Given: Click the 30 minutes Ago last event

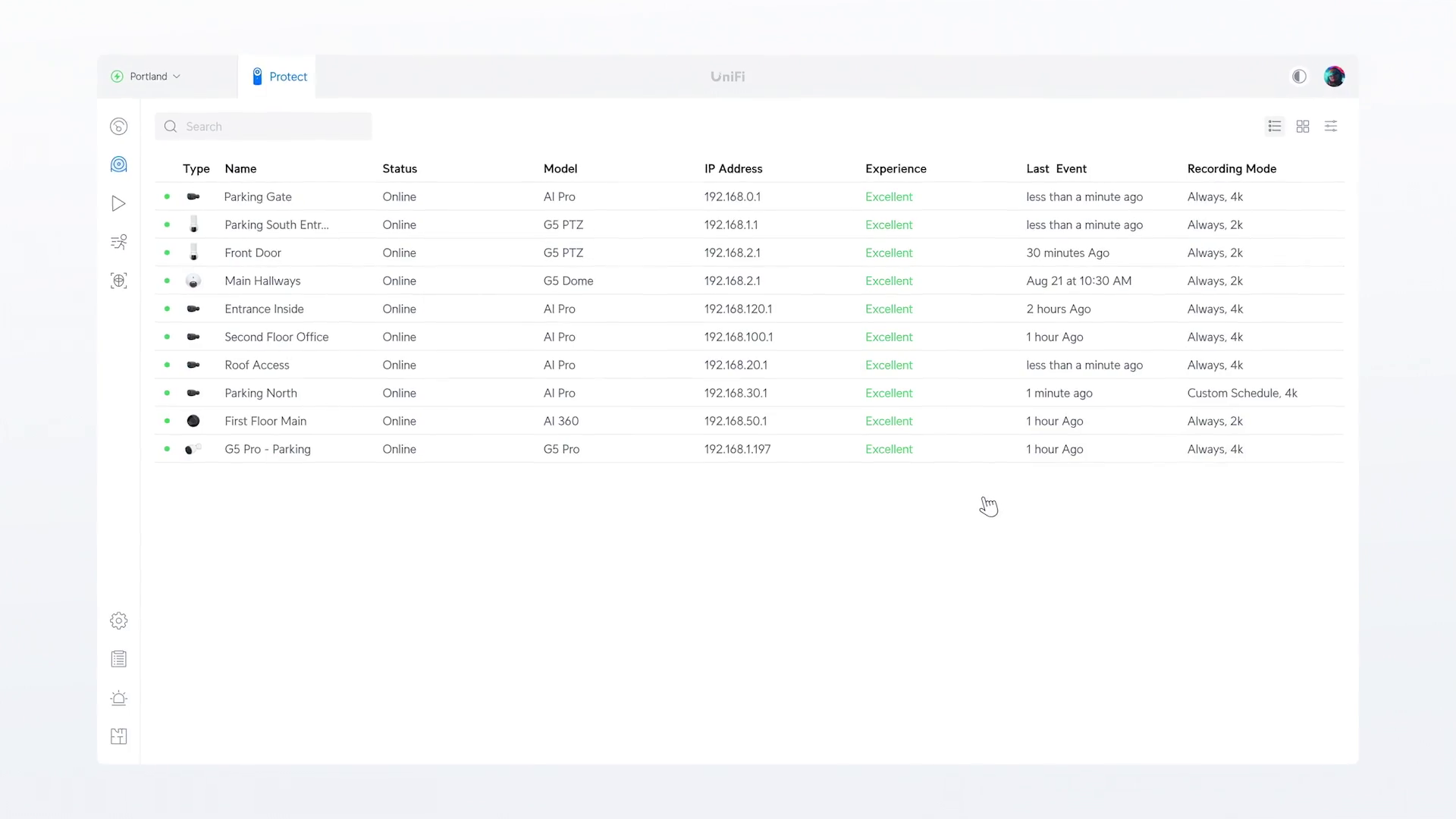Looking at the screenshot, I should click(1068, 253).
